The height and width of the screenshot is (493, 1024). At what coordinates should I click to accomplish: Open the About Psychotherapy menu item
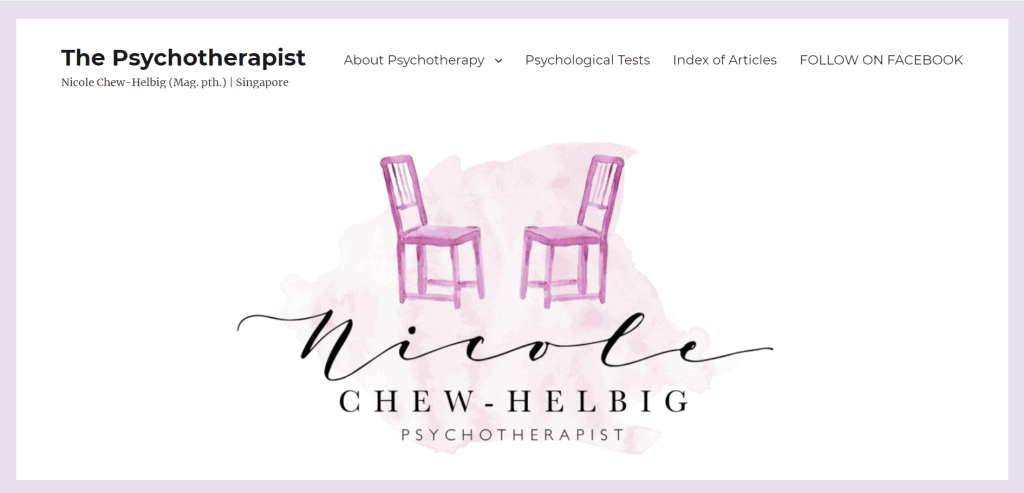(414, 60)
